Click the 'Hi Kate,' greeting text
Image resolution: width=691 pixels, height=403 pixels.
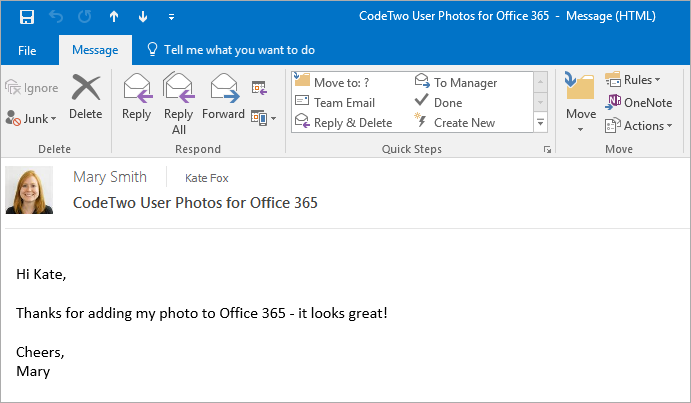[x=41, y=274]
